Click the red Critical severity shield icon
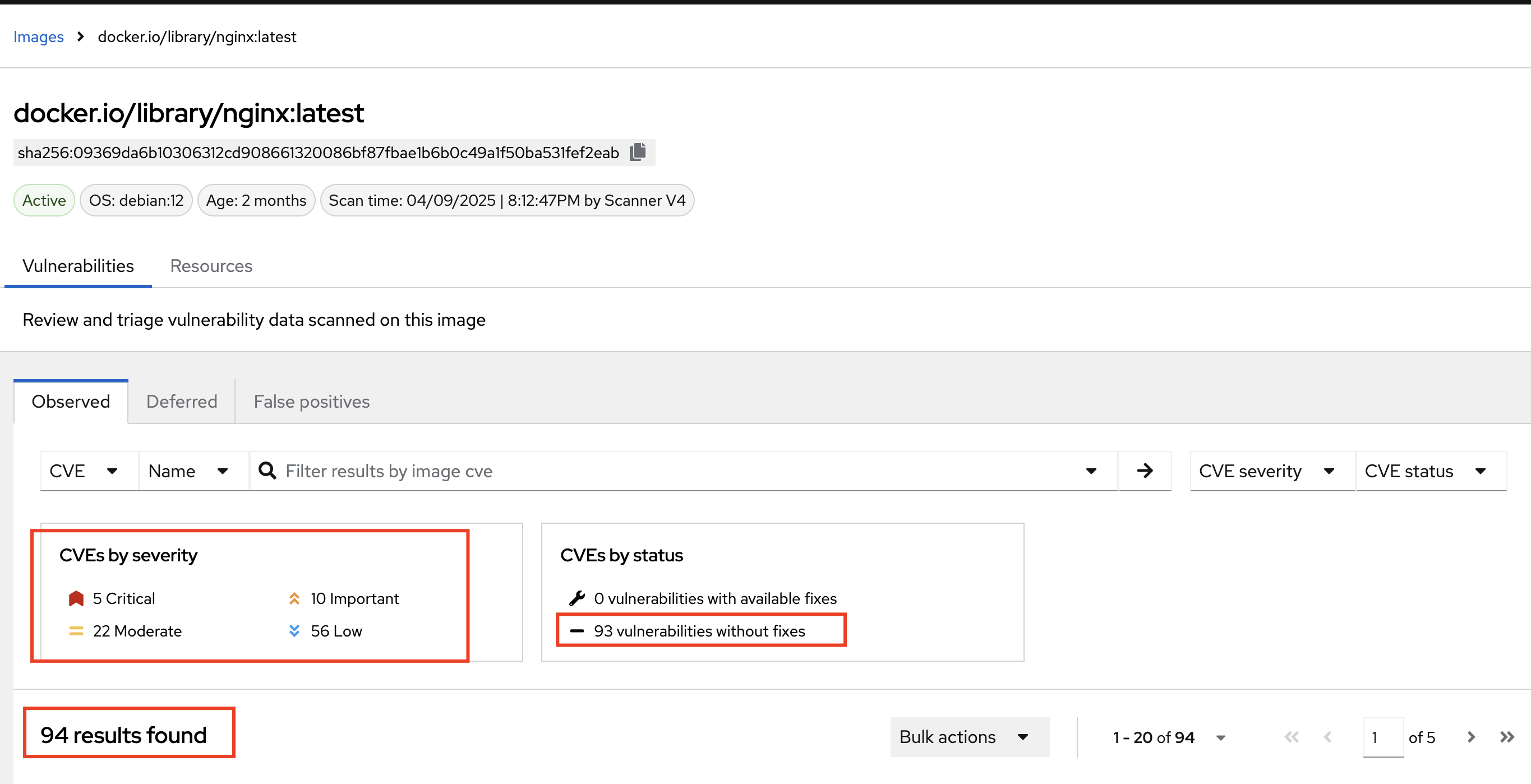This screenshot has height=784, width=1531. [76, 598]
